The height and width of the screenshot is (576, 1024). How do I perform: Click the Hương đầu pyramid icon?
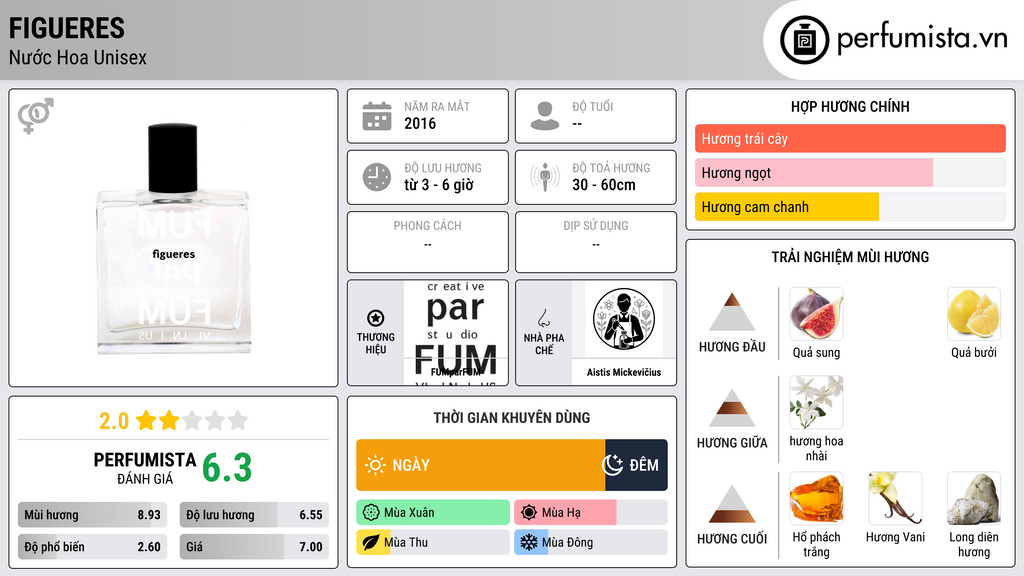[732, 312]
